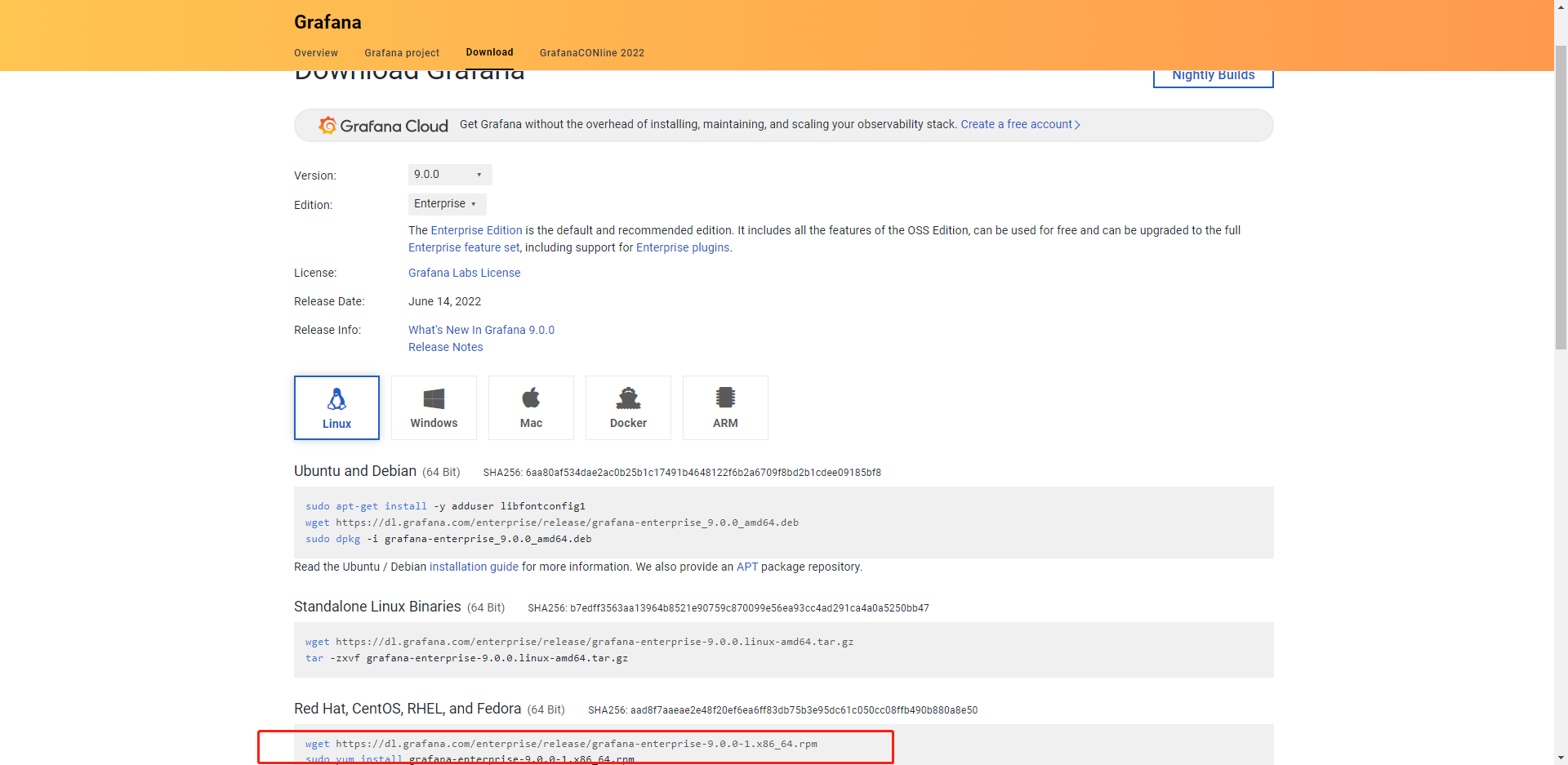Click the scrollbar down arrow

tap(1561, 758)
